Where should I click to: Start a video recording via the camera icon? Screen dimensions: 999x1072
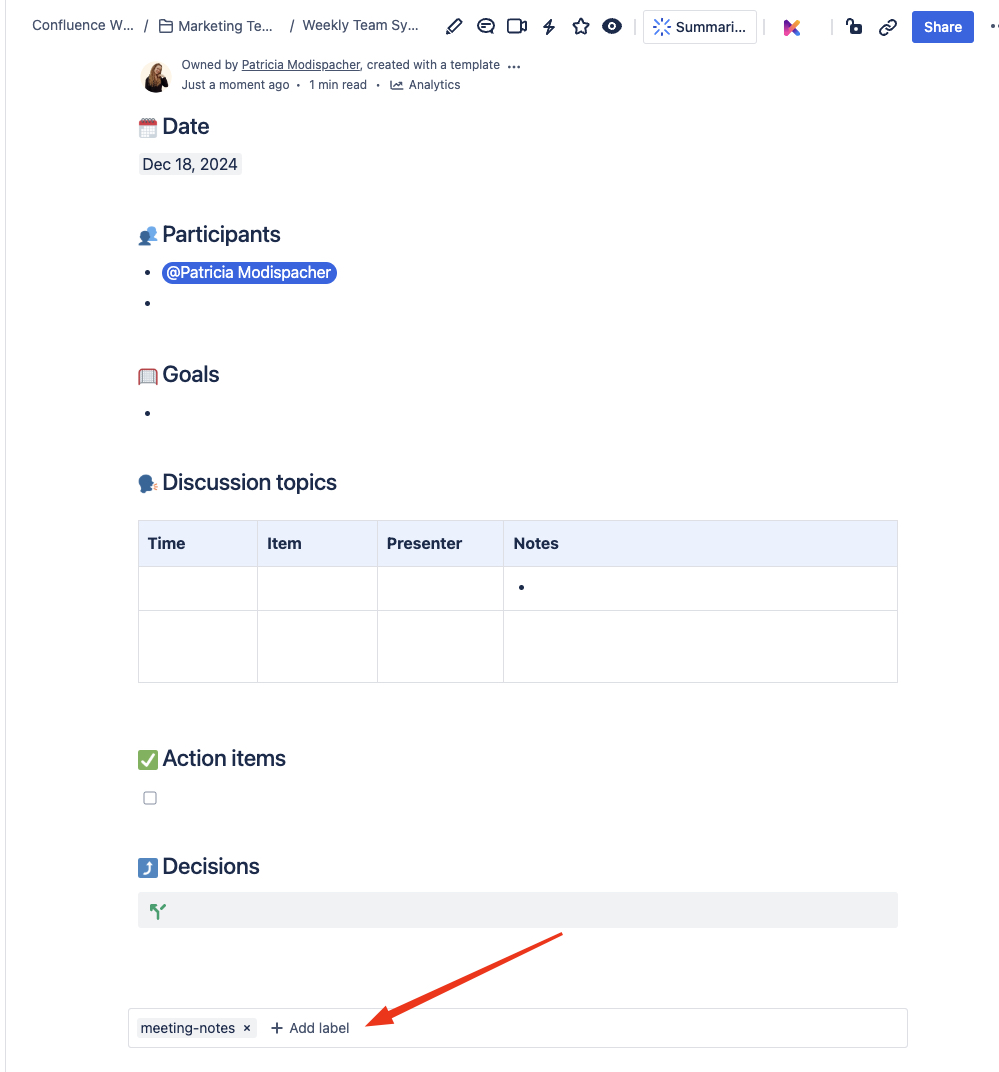516,26
